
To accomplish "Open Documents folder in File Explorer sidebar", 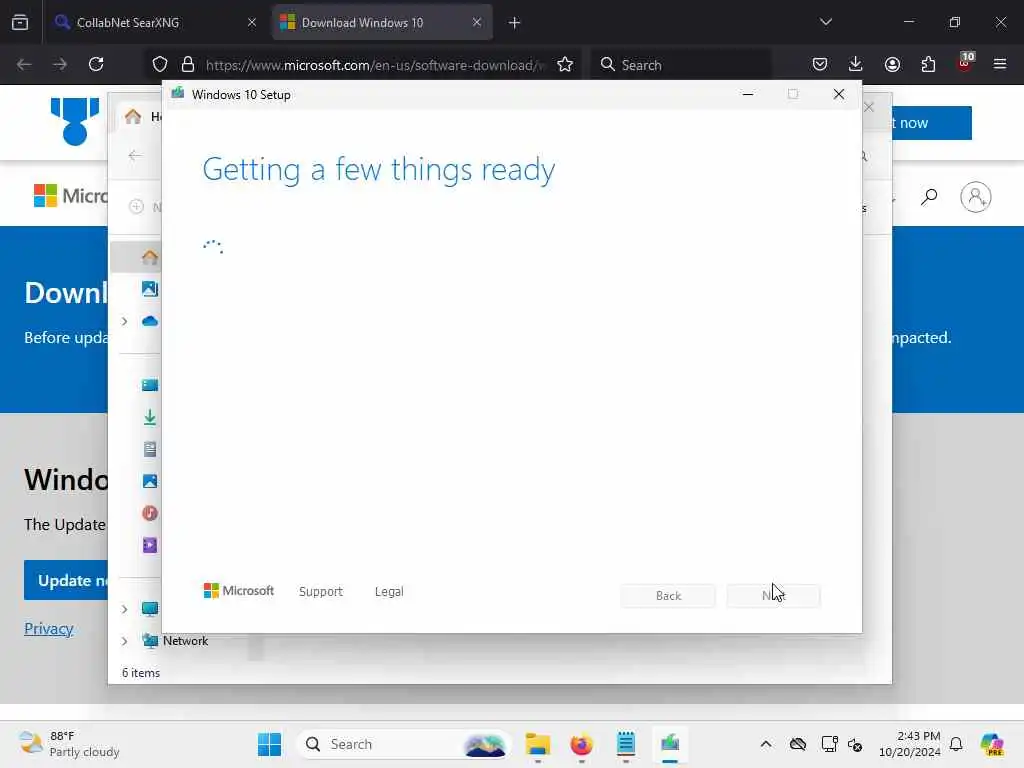I will pyautogui.click(x=150, y=449).
